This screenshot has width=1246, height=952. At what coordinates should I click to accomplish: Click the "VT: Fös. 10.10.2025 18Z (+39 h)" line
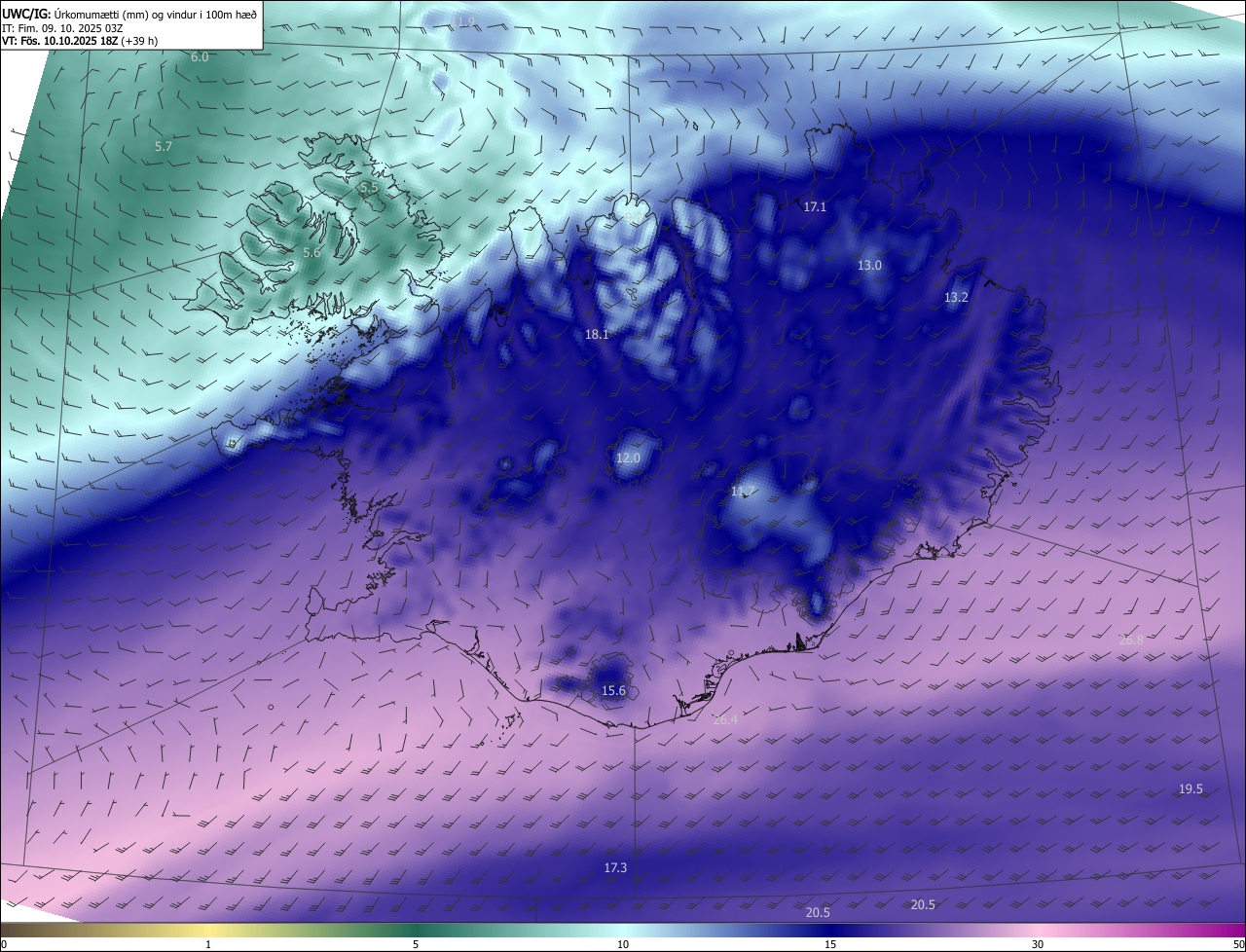pyautogui.click(x=80, y=41)
